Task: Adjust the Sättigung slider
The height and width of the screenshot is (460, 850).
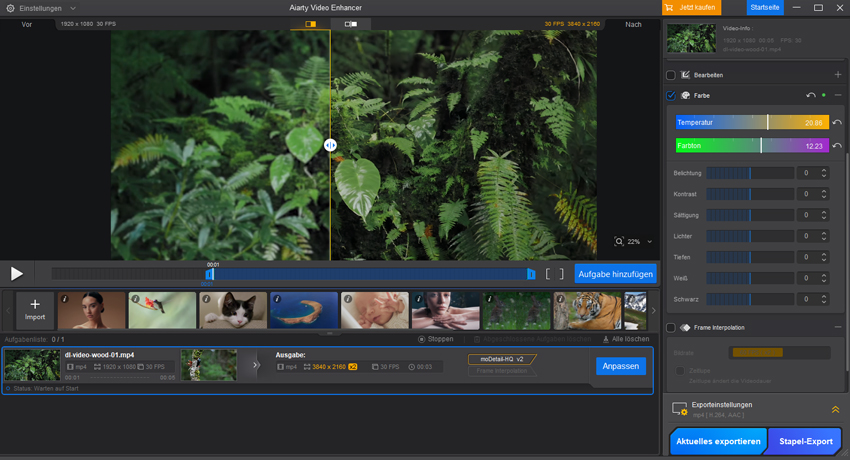Action: (x=750, y=215)
